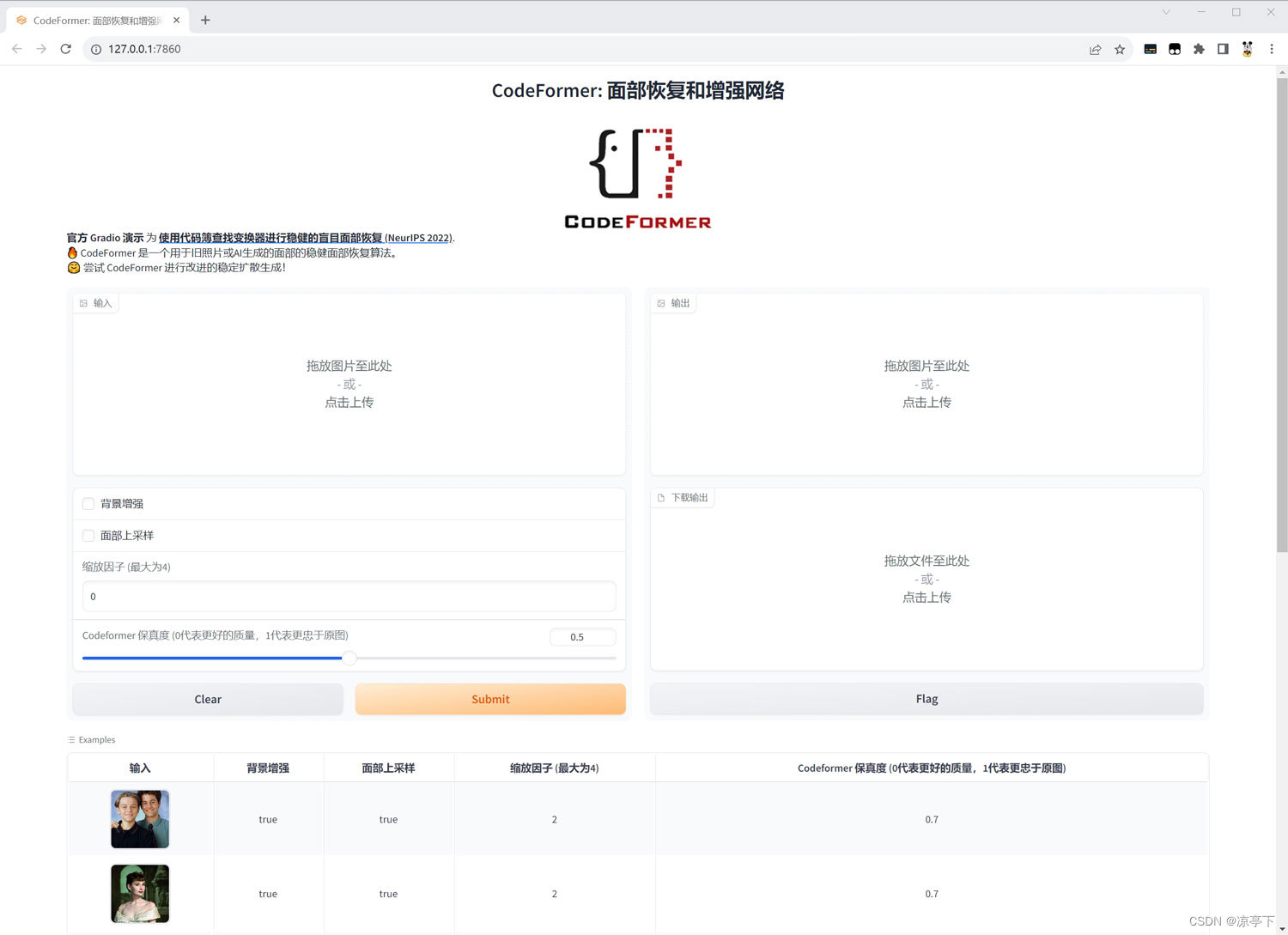Click the Flag button
Image resolution: width=1288 pixels, height=935 pixels.
point(927,699)
